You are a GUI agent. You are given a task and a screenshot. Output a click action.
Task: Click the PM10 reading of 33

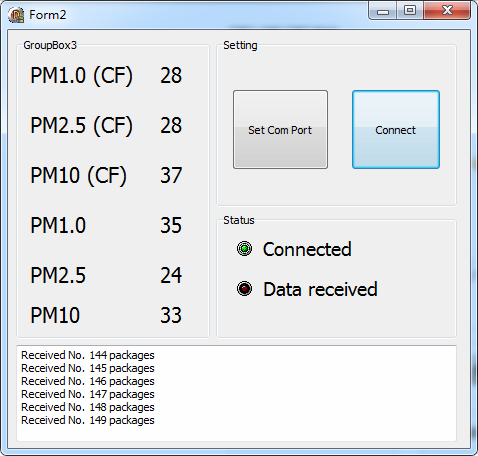click(171, 315)
